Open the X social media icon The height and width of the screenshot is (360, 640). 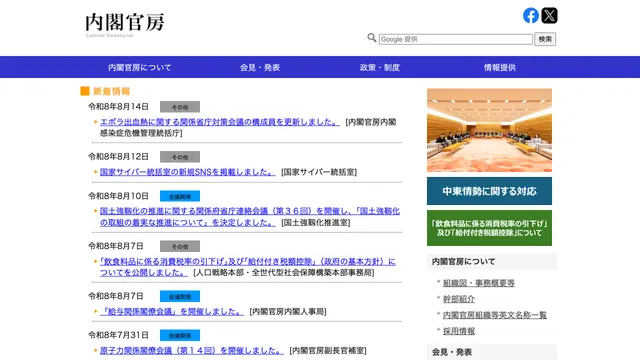(549, 16)
